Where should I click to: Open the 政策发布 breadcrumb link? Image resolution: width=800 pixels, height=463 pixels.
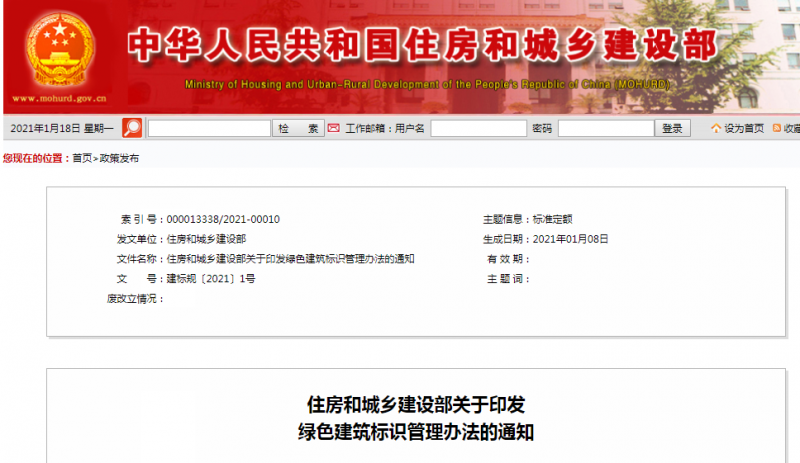tap(119, 158)
